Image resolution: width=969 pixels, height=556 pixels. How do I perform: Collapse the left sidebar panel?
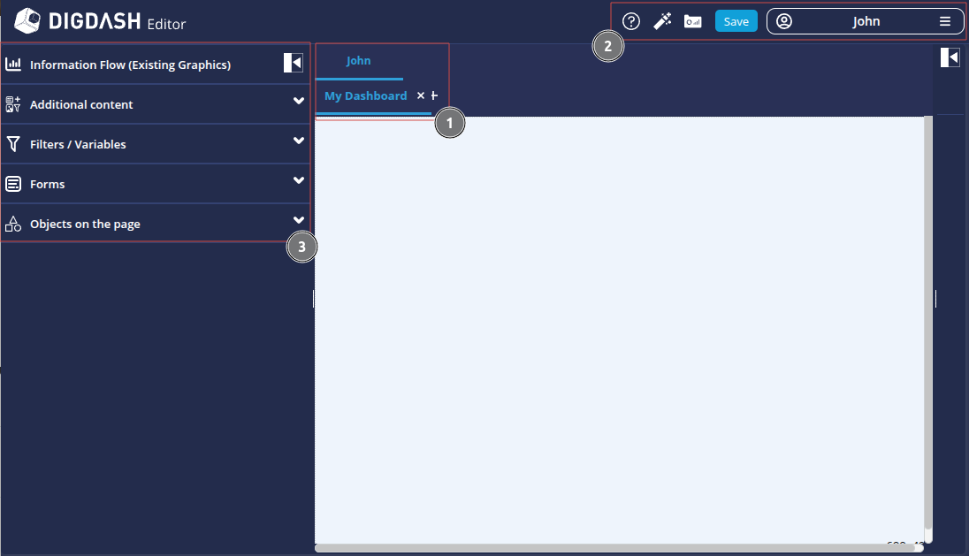point(293,63)
